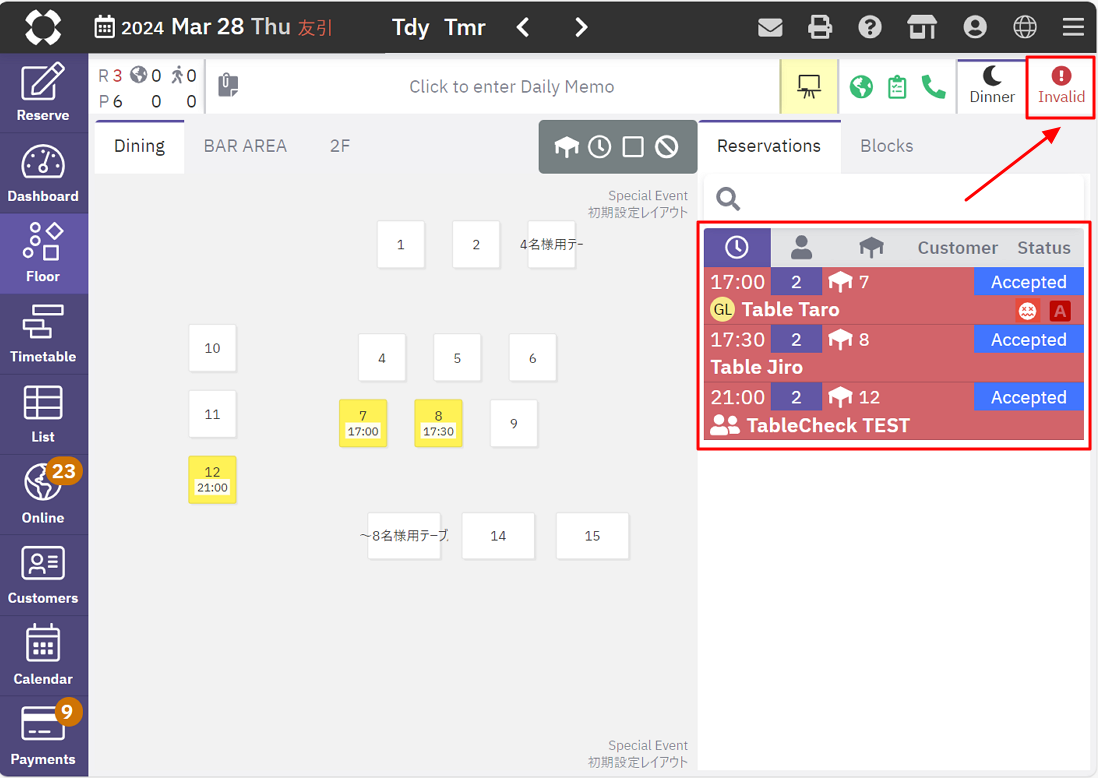Open the help question mark icon
The height and width of the screenshot is (778, 1098).
[x=870, y=27]
